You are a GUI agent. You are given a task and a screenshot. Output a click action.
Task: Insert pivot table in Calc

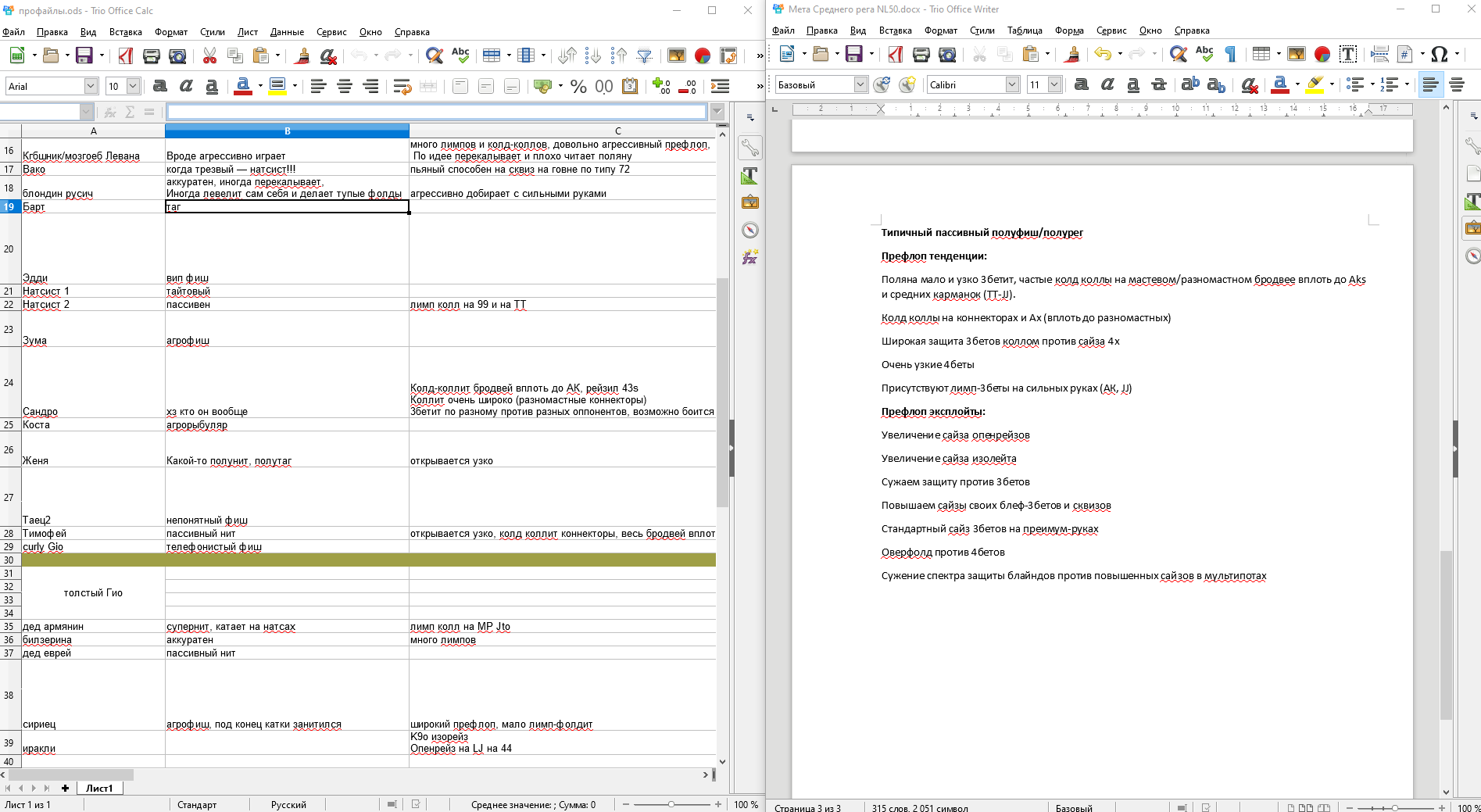click(x=728, y=55)
